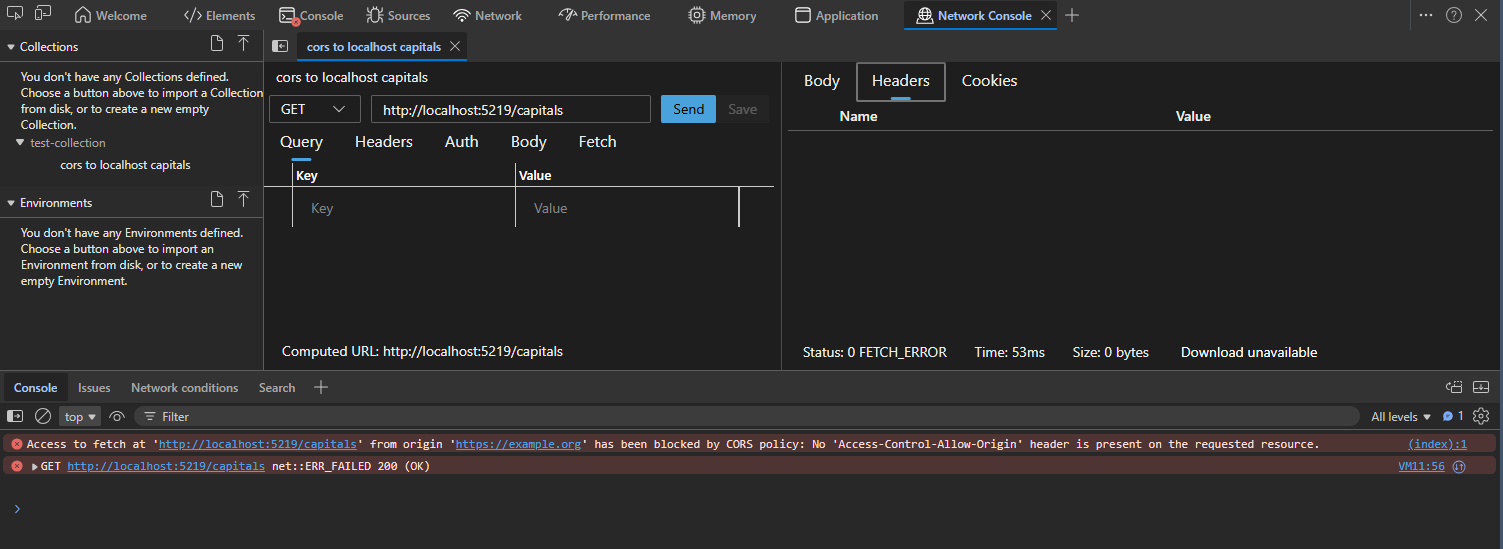Open the Memory tab

tap(722, 15)
